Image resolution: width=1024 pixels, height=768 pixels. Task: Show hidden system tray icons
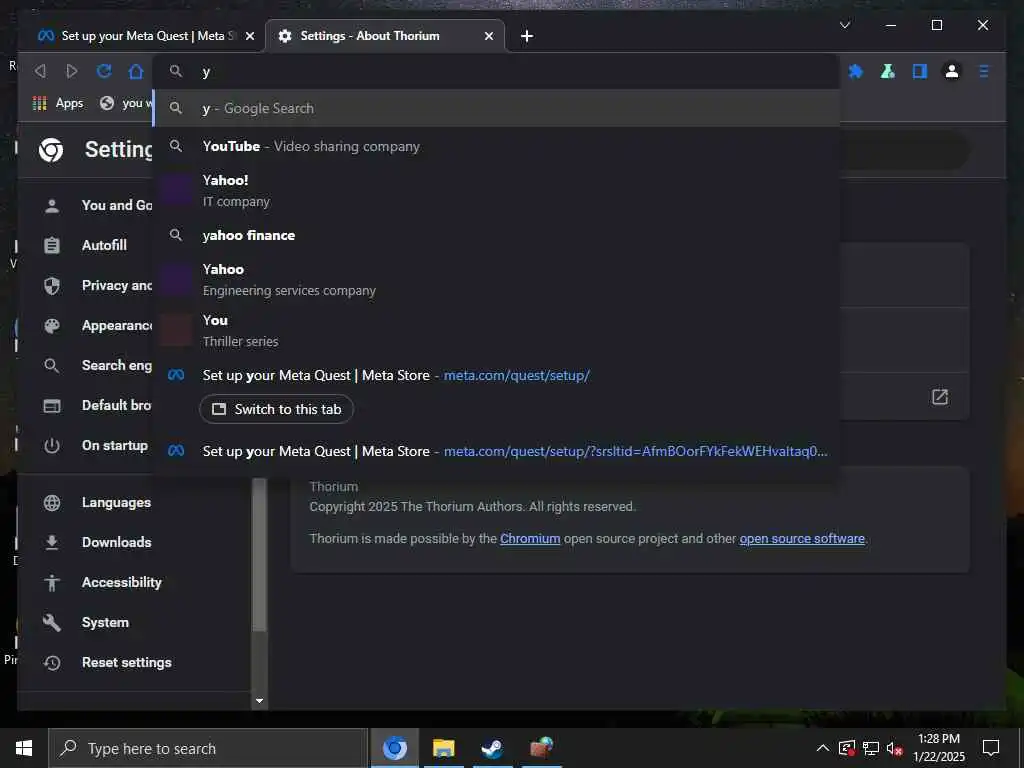pos(823,748)
